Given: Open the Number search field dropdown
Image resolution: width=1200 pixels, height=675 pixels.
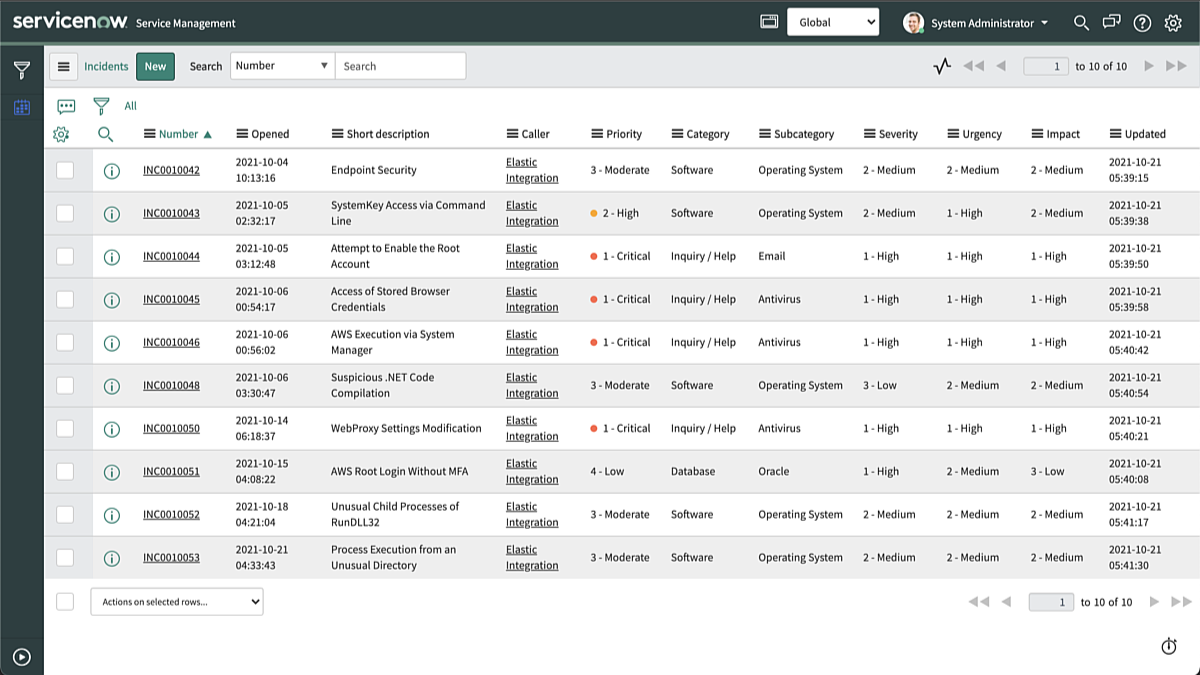Looking at the screenshot, I should (x=283, y=66).
